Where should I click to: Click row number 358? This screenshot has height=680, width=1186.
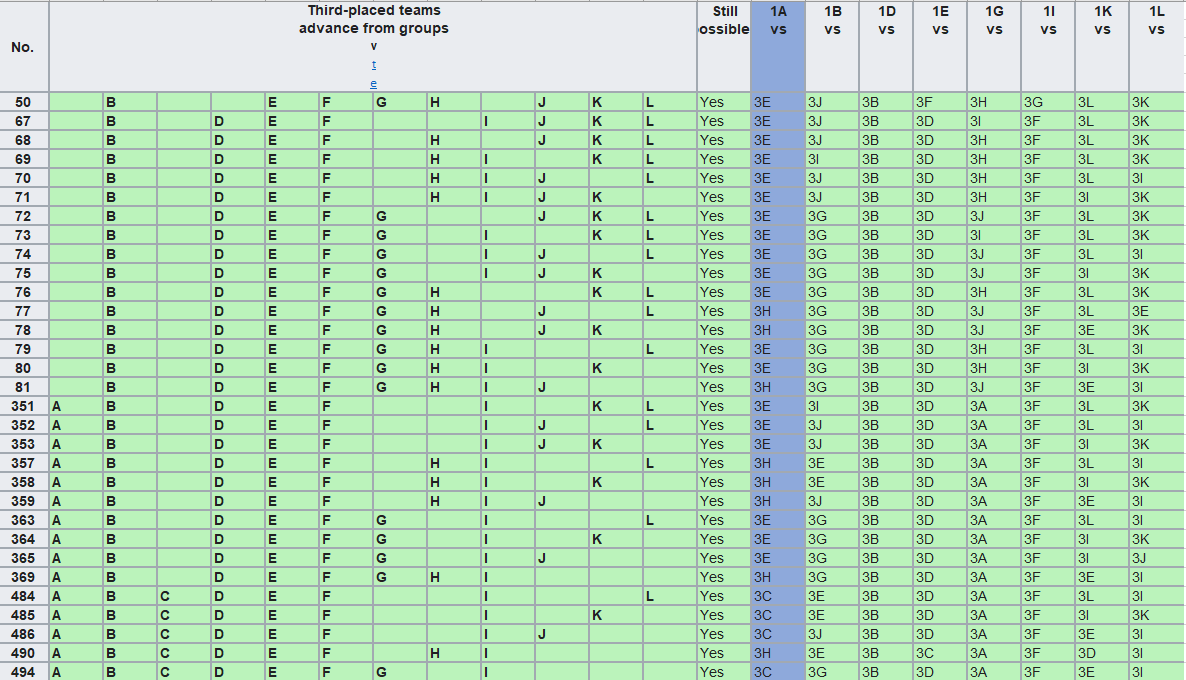pyautogui.click(x=23, y=482)
